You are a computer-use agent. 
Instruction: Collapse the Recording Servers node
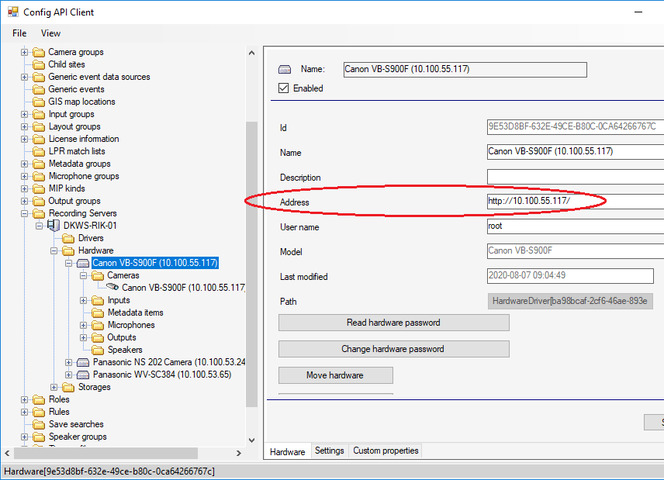click(25, 213)
